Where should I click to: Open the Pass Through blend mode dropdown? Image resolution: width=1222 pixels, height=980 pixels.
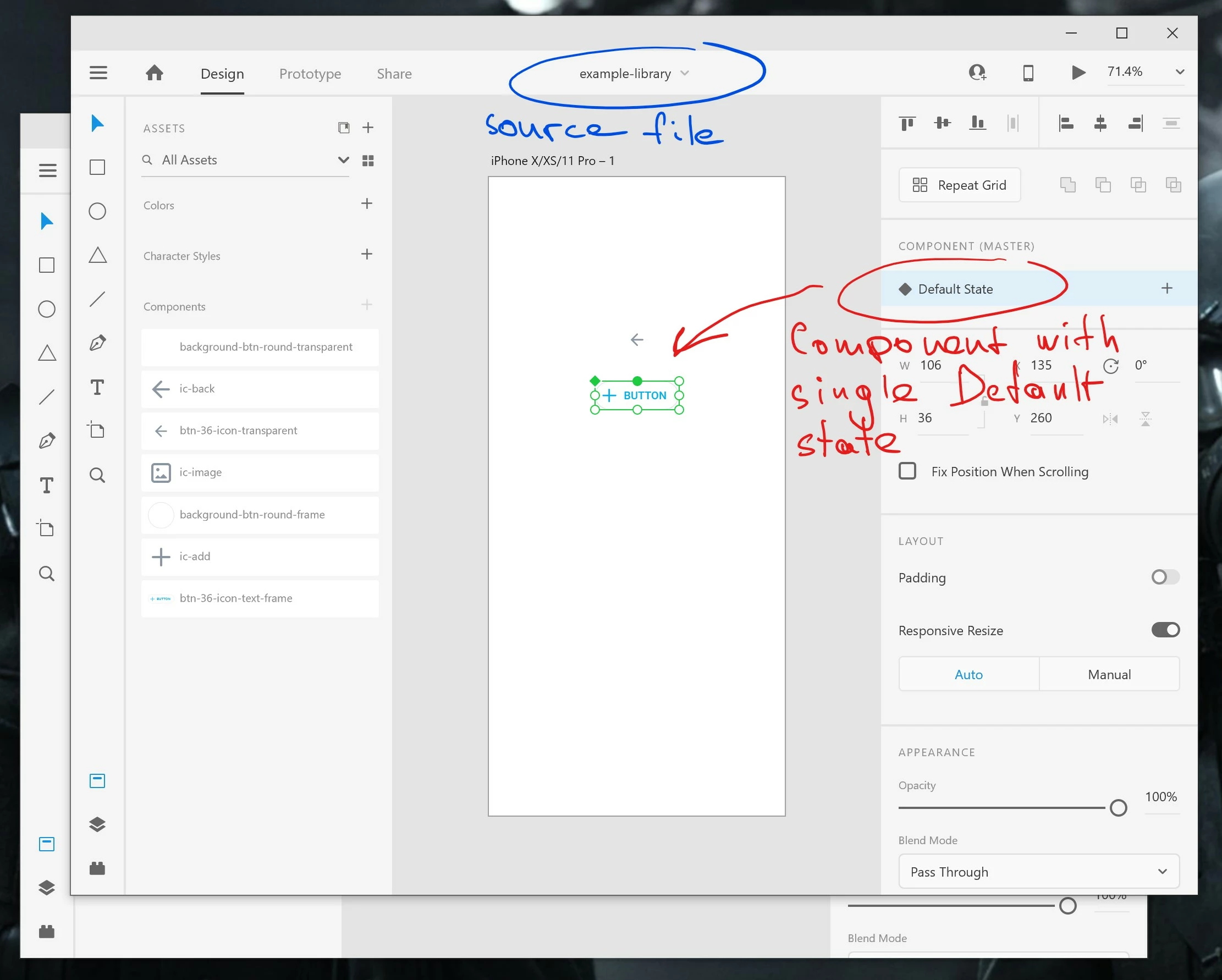click(1038, 871)
